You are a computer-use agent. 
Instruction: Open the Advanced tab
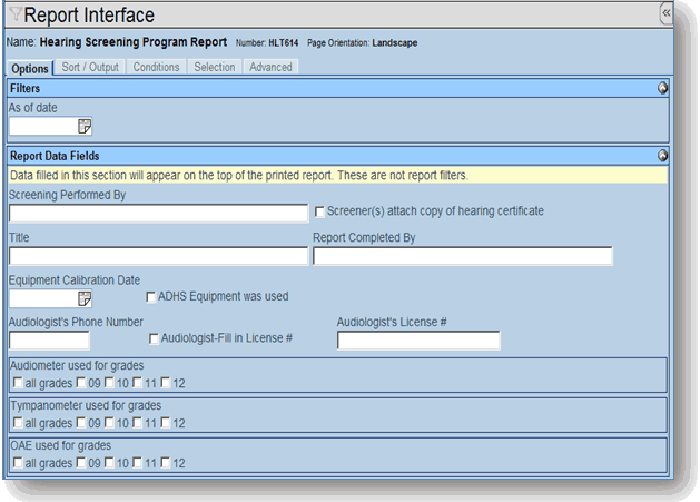[271, 67]
